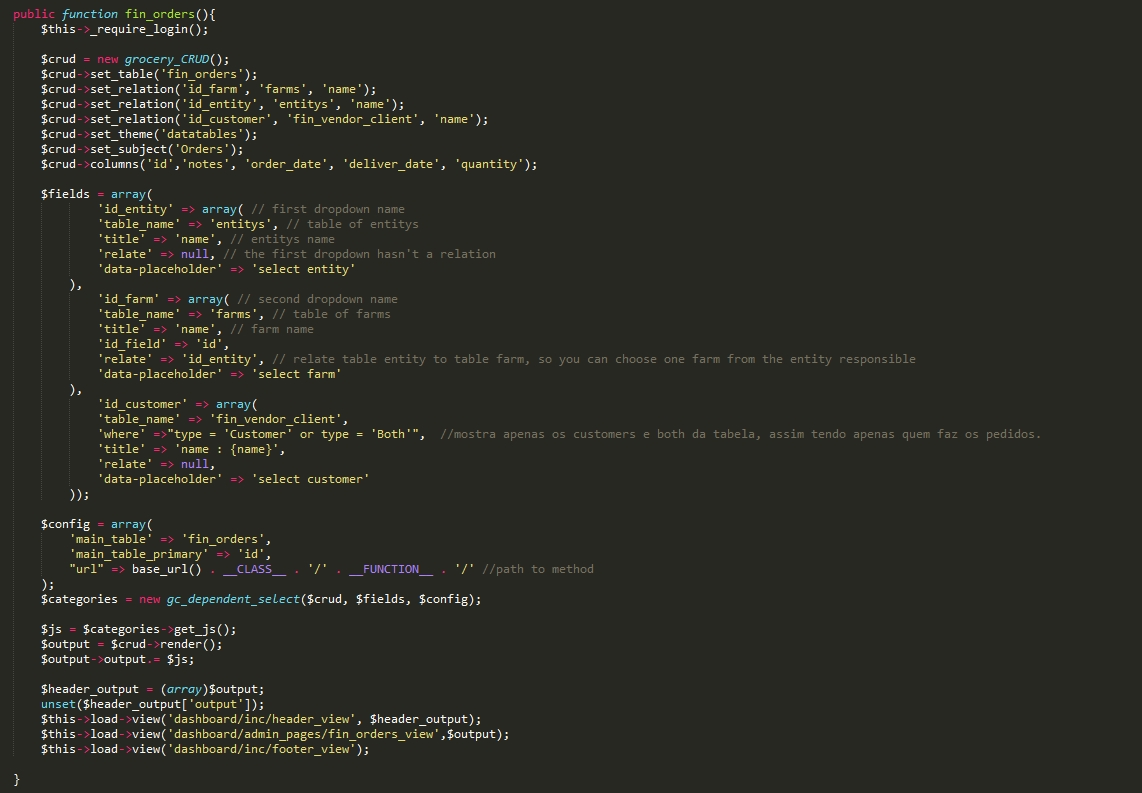The width and height of the screenshot is (1142, 793).
Task: Click the set_theme method call
Action: point(122,134)
